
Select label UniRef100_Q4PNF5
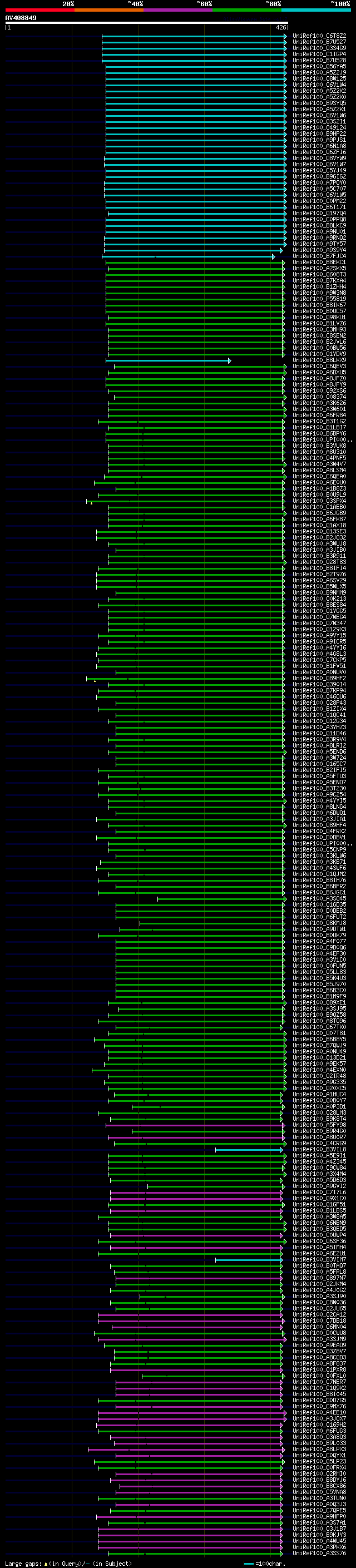click(x=319, y=458)
